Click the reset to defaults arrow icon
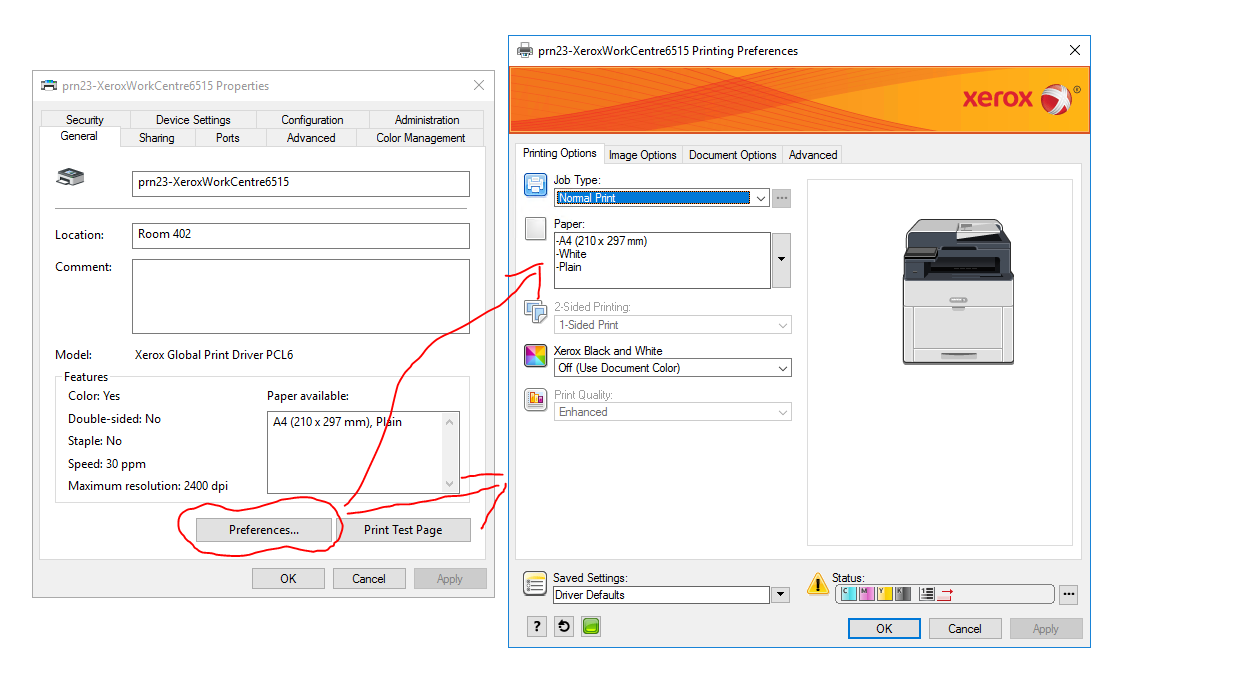This screenshot has height=698, width=1259. tap(564, 626)
